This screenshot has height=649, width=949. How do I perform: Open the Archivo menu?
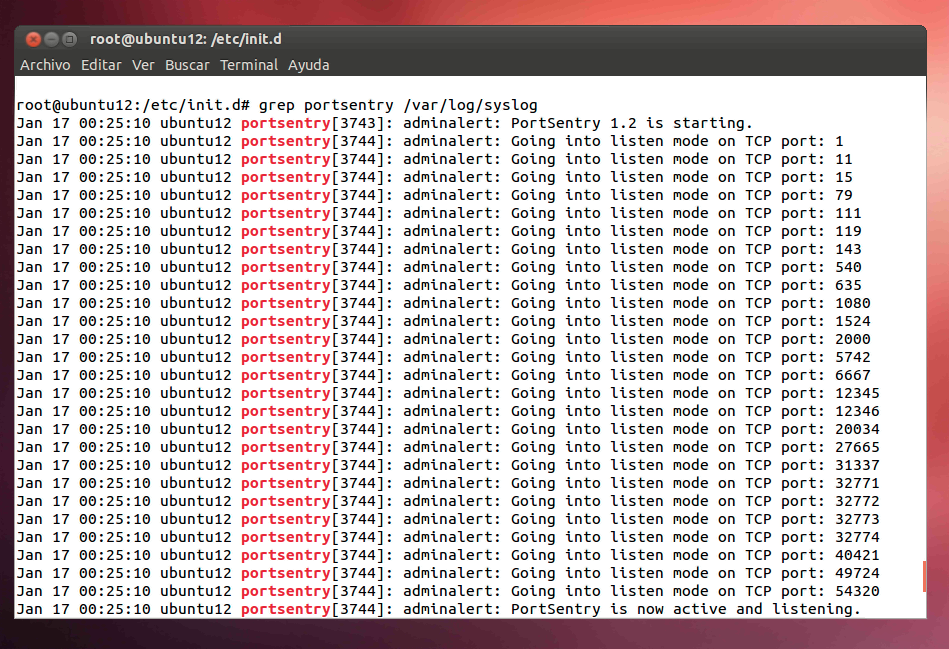click(x=45, y=65)
